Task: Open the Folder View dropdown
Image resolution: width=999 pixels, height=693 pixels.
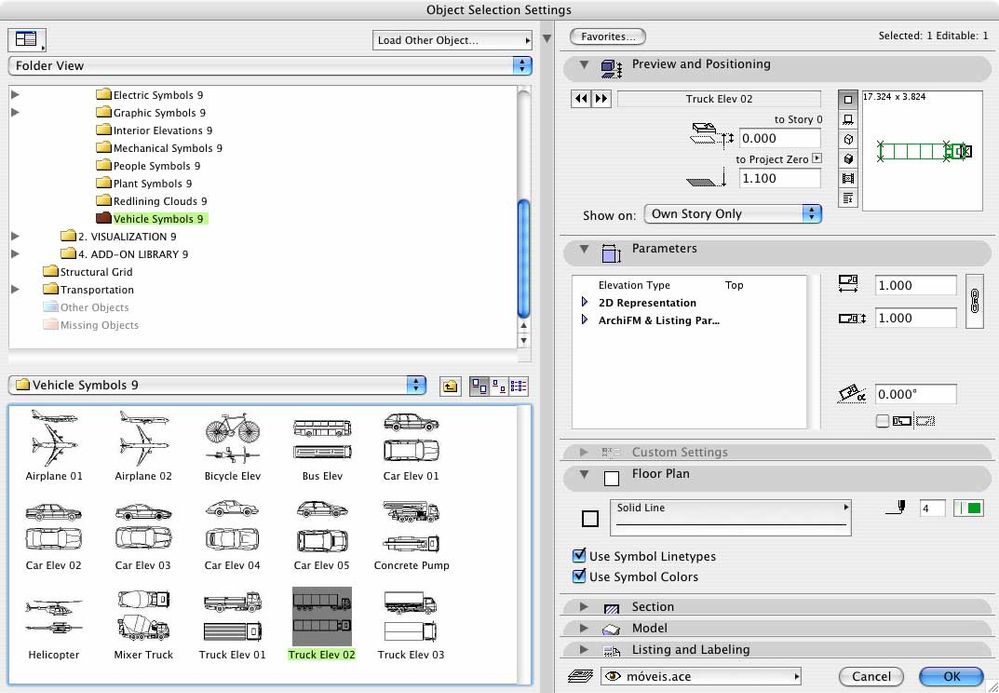Action: click(x=269, y=66)
